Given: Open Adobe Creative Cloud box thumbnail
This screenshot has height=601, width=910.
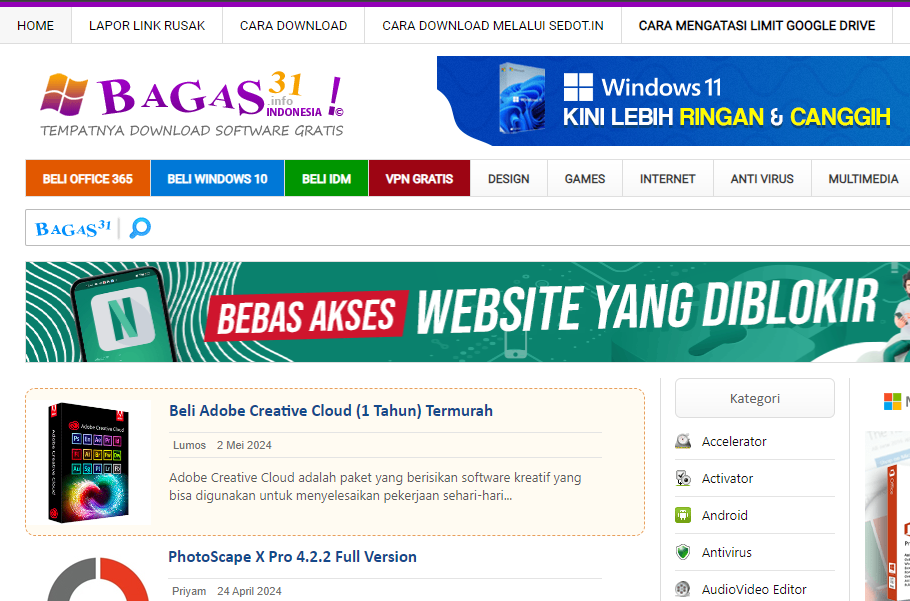Looking at the screenshot, I should pyautogui.click(x=89, y=462).
